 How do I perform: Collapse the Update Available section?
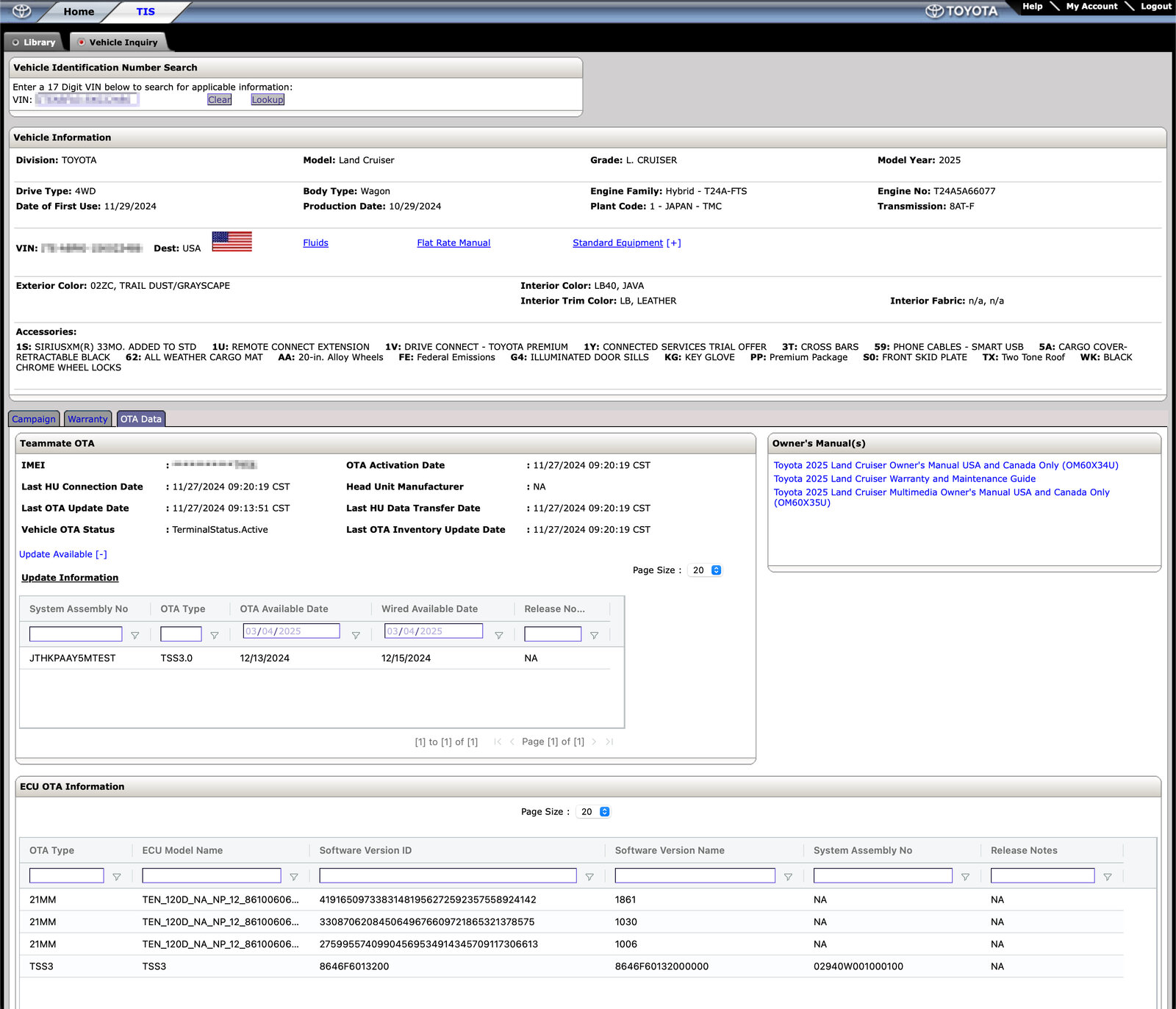tap(63, 554)
